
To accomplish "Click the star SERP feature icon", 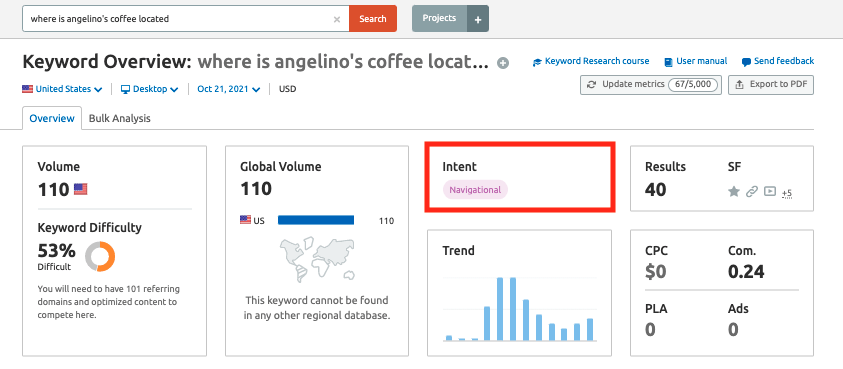I will tap(734, 191).
